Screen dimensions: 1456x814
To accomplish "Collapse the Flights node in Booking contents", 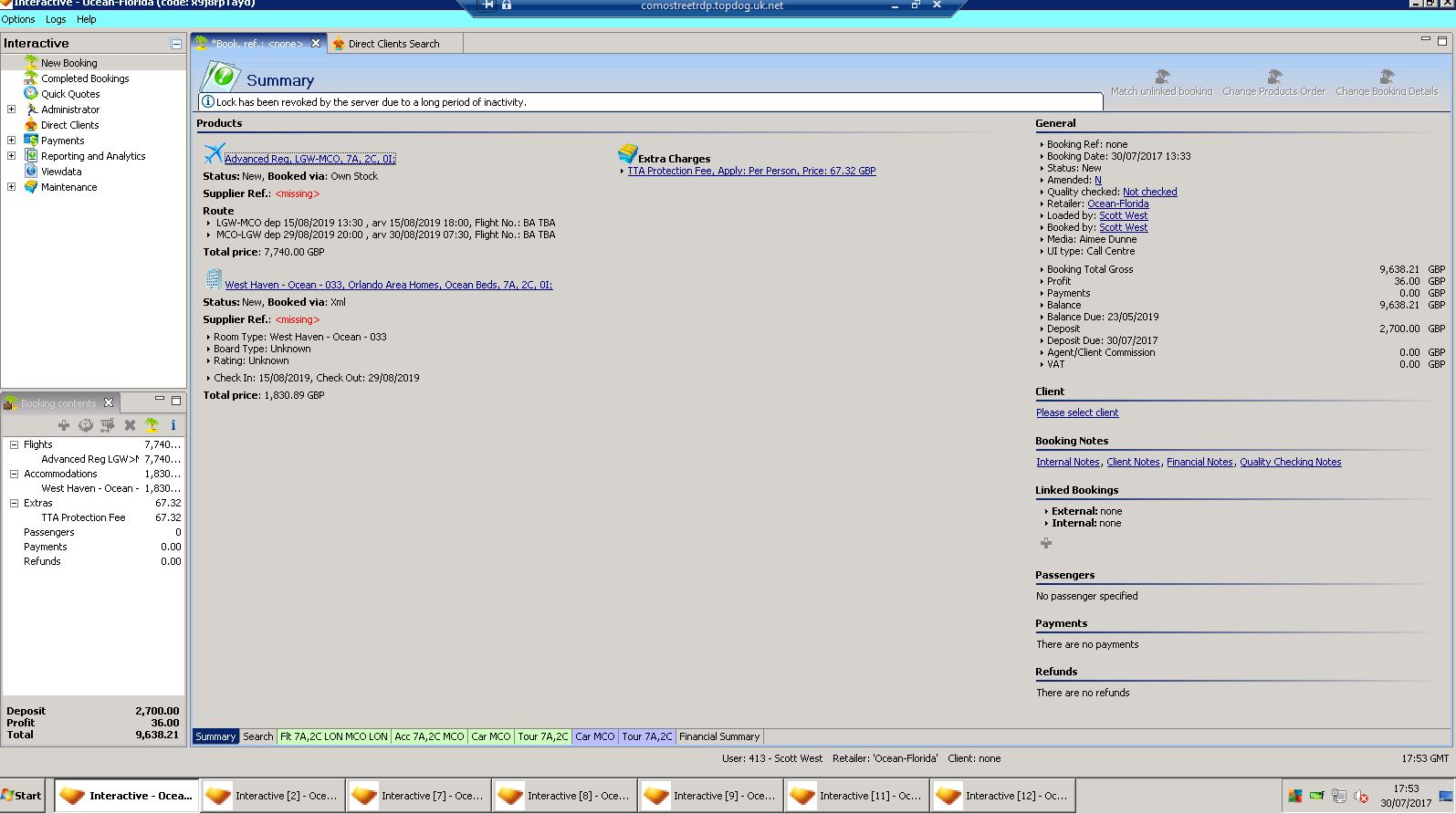I will (x=14, y=444).
